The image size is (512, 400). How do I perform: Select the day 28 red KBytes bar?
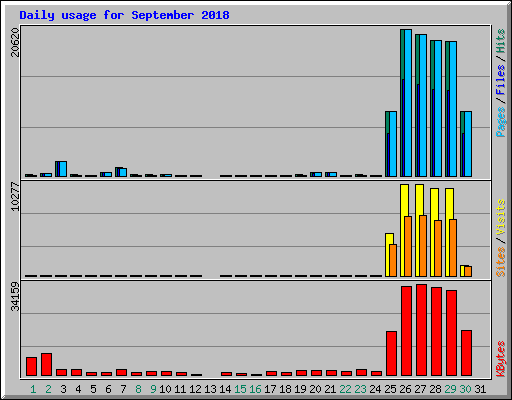click(x=436, y=332)
